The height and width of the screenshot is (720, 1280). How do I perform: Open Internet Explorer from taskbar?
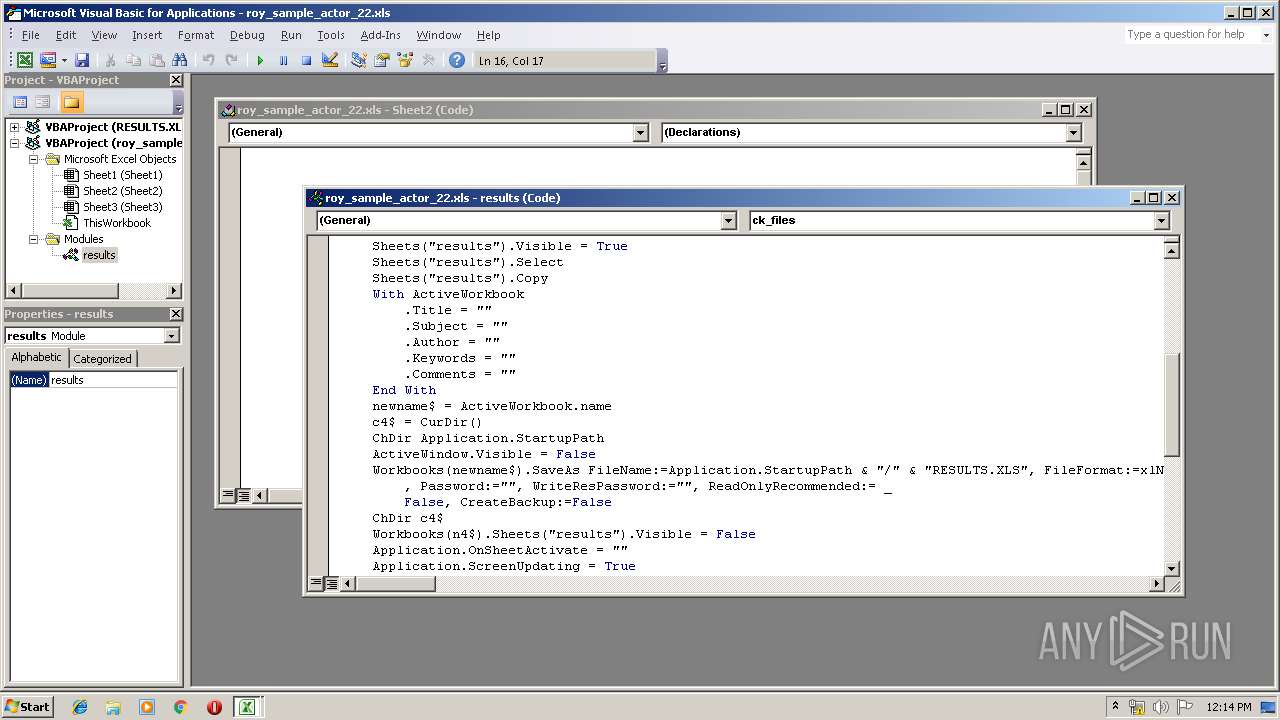(x=80, y=707)
